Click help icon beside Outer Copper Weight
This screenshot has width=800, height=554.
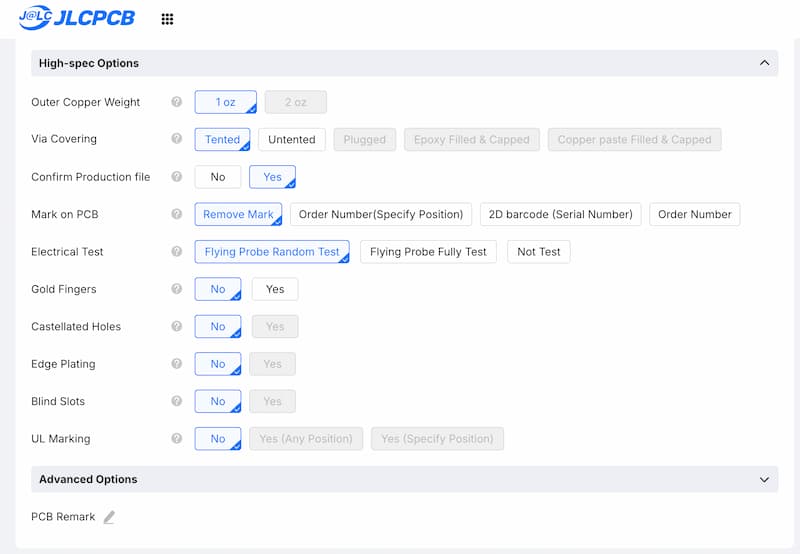pos(177,102)
